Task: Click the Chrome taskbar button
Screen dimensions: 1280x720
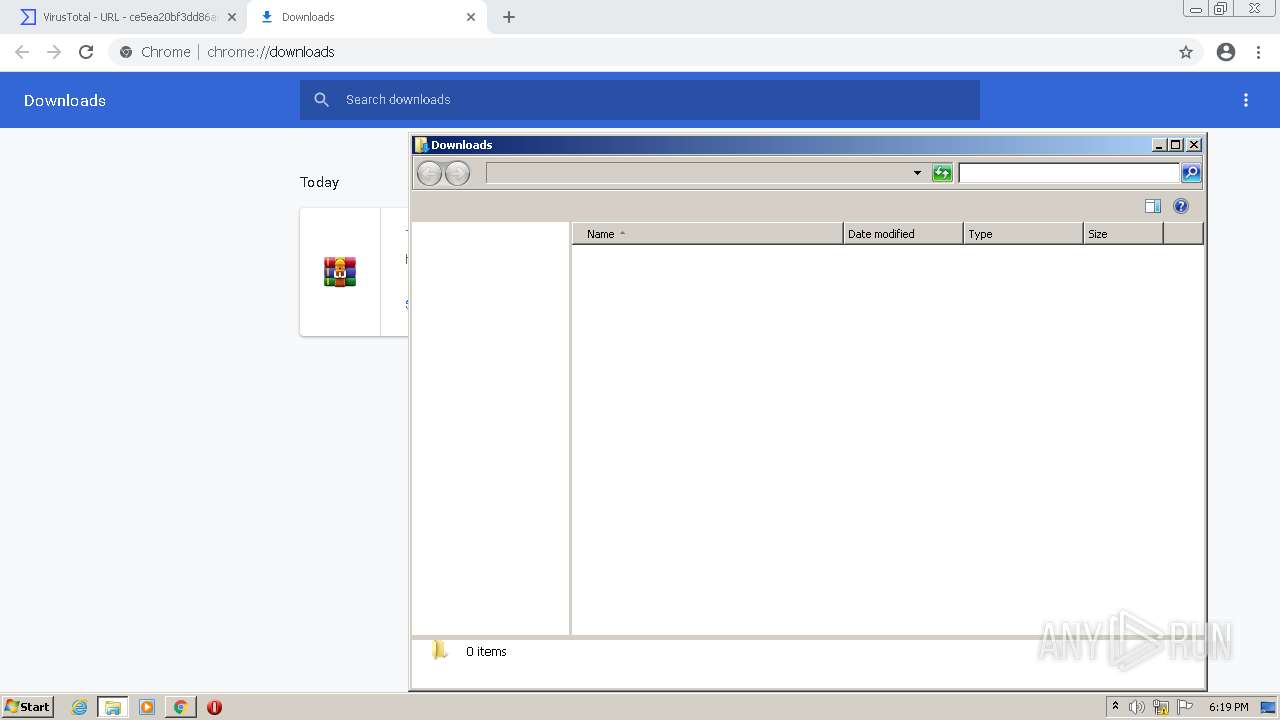Action: 181,707
